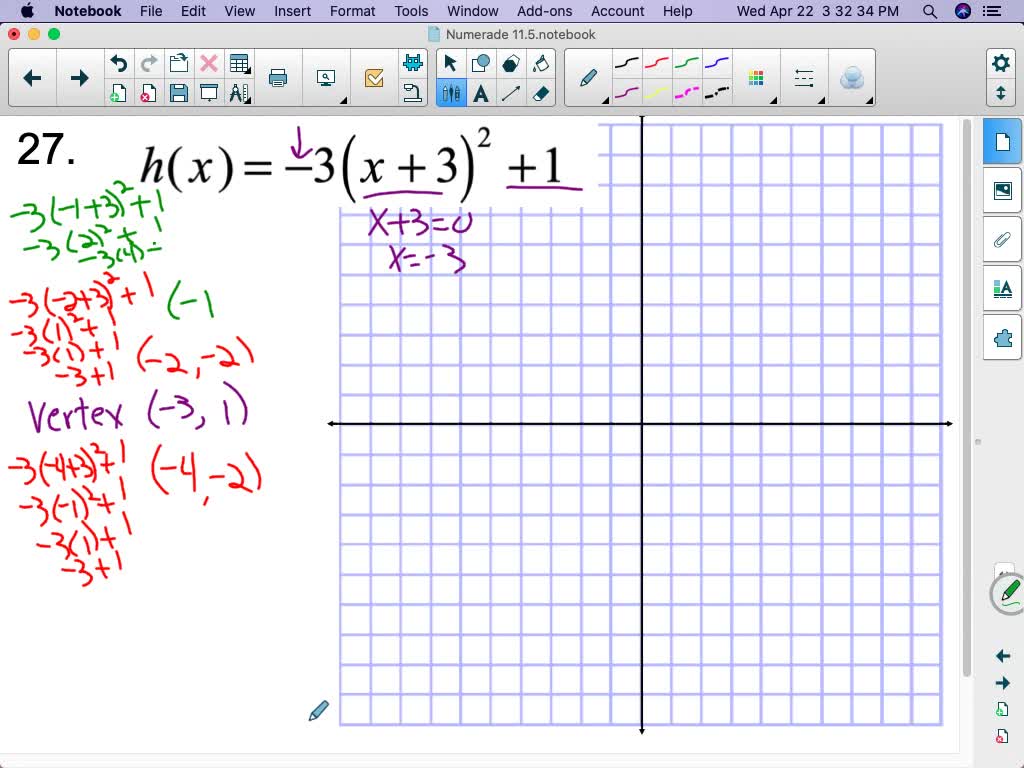The height and width of the screenshot is (768, 1024).
Task: Select the arrow selection tool
Action: pos(450,62)
